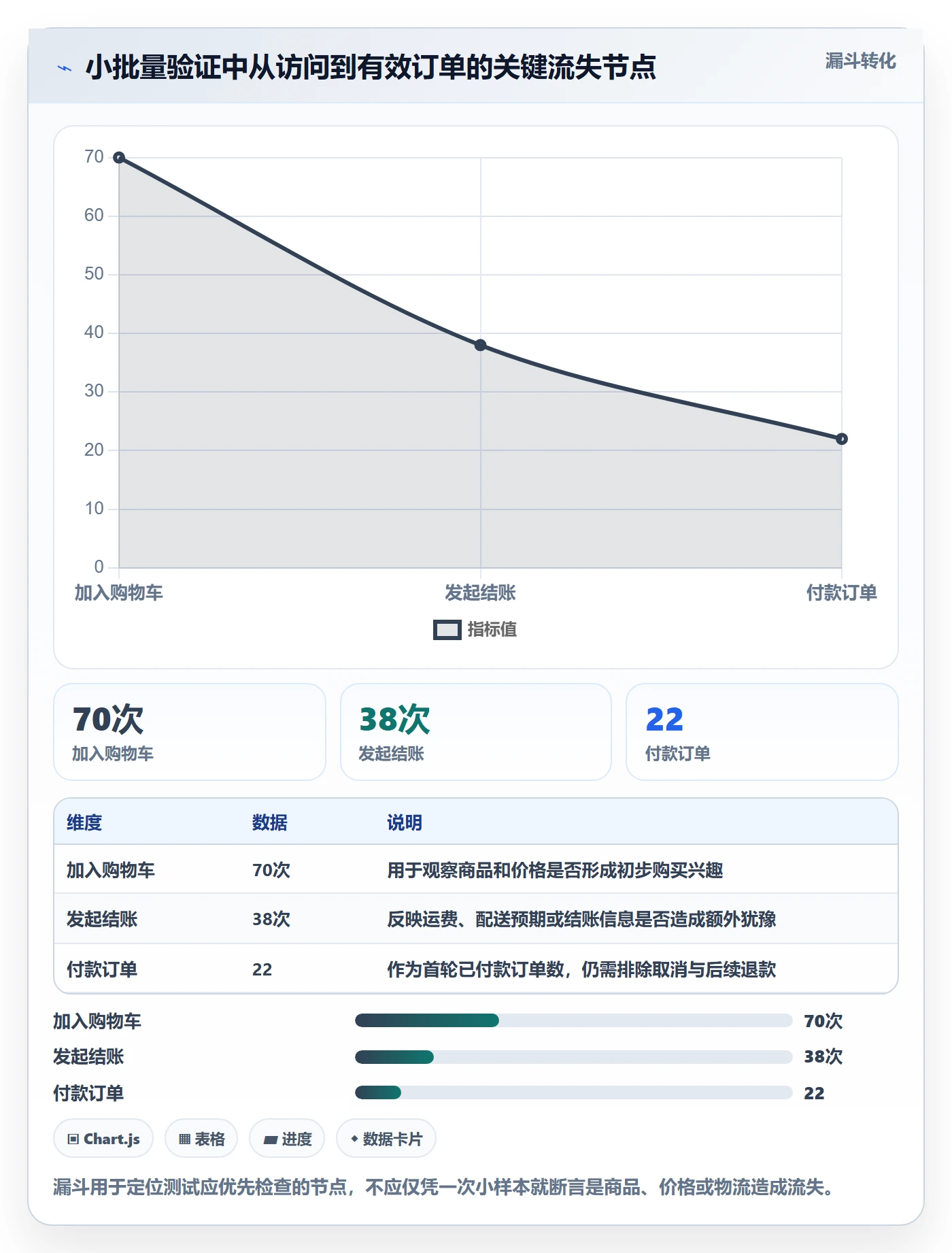Click the 说明 column header

(x=405, y=822)
